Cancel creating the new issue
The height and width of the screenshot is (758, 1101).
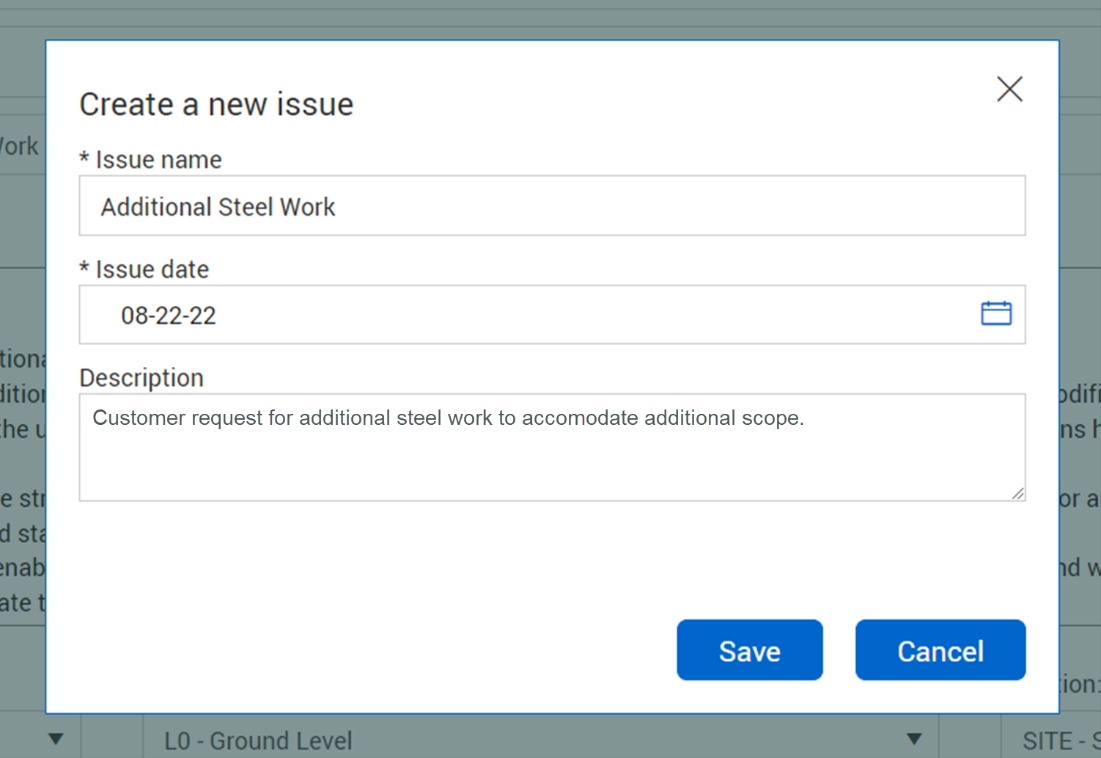pyautogui.click(x=939, y=650)
